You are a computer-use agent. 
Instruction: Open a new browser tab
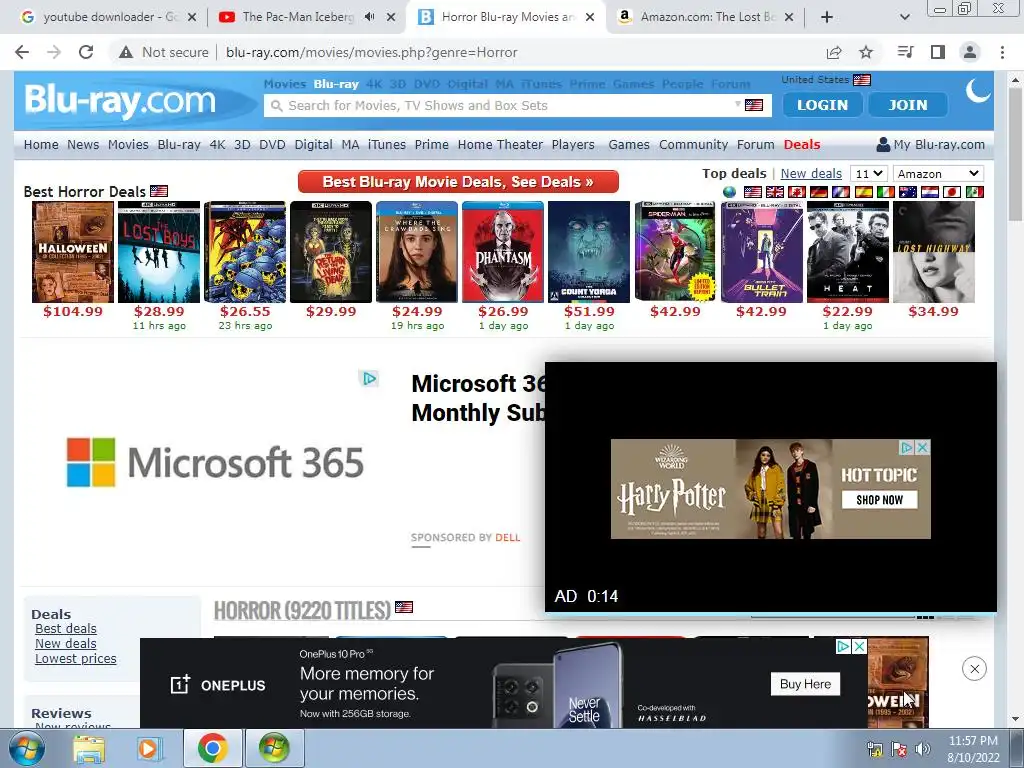pyautogui.click(x=827, y=17)
